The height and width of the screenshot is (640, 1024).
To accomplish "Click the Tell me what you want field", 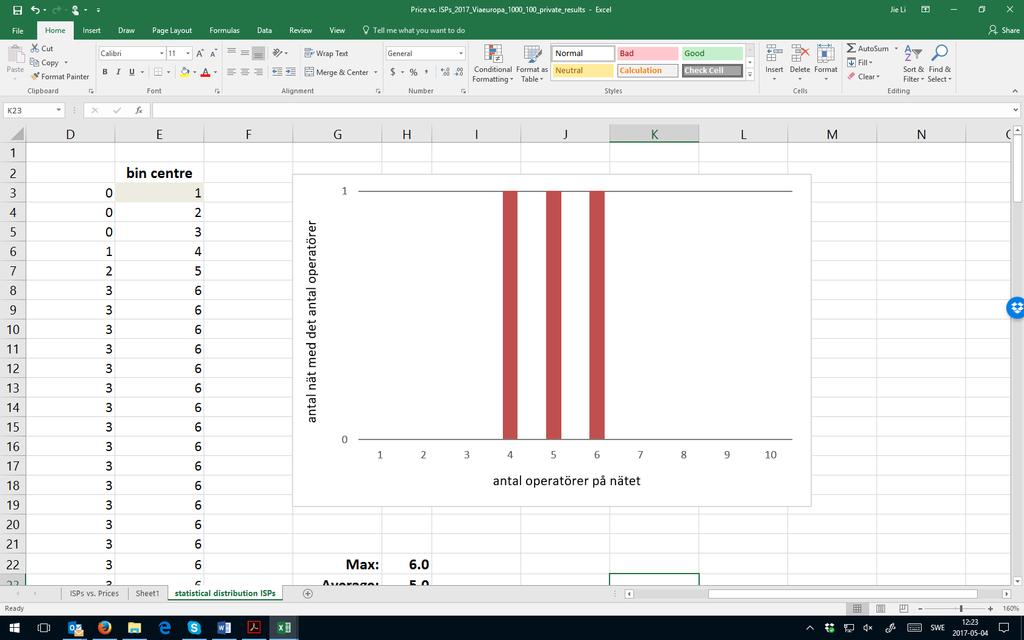I will (413, 30).
